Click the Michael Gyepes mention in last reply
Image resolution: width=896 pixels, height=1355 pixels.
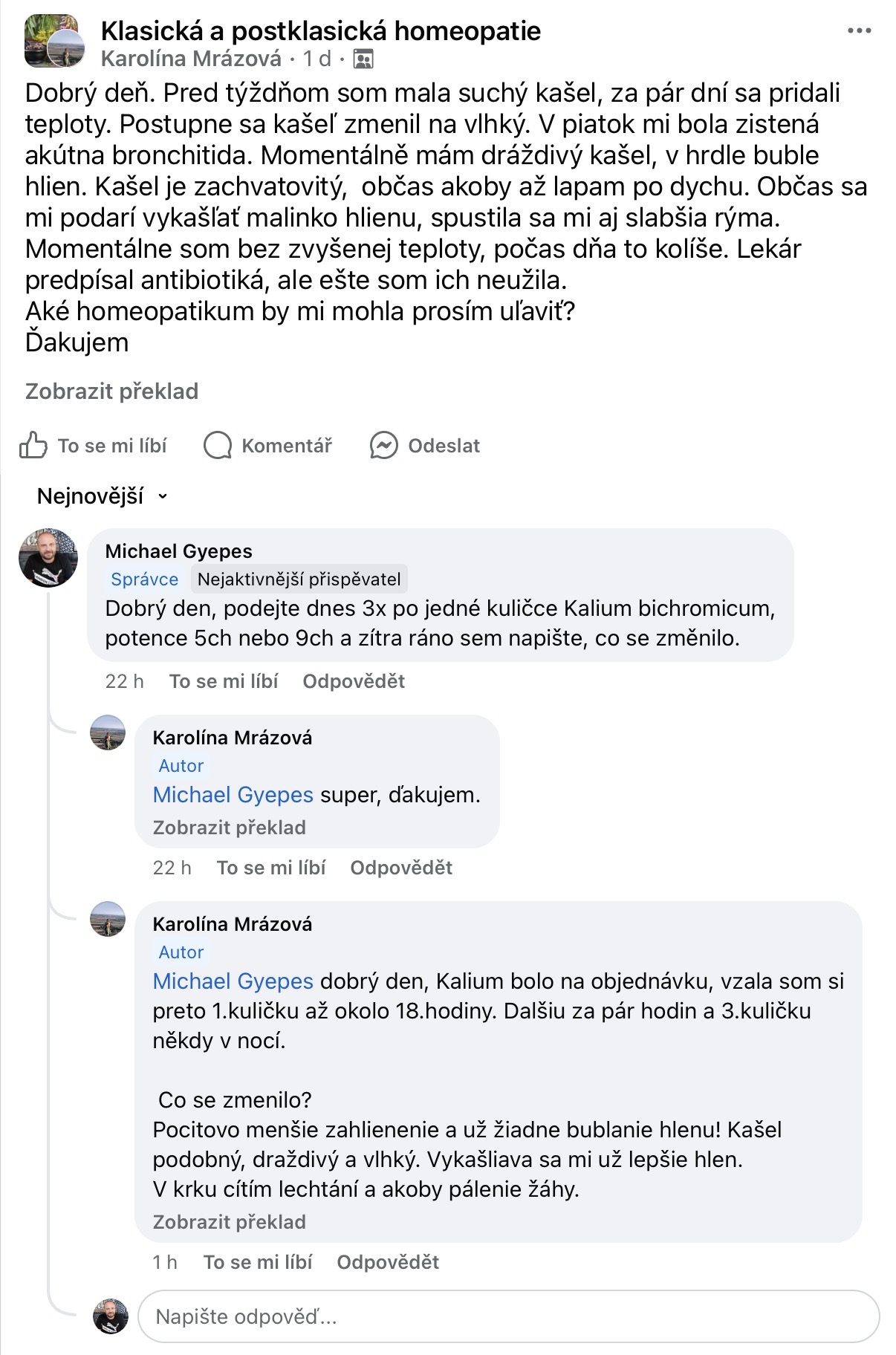click(233, 981)
